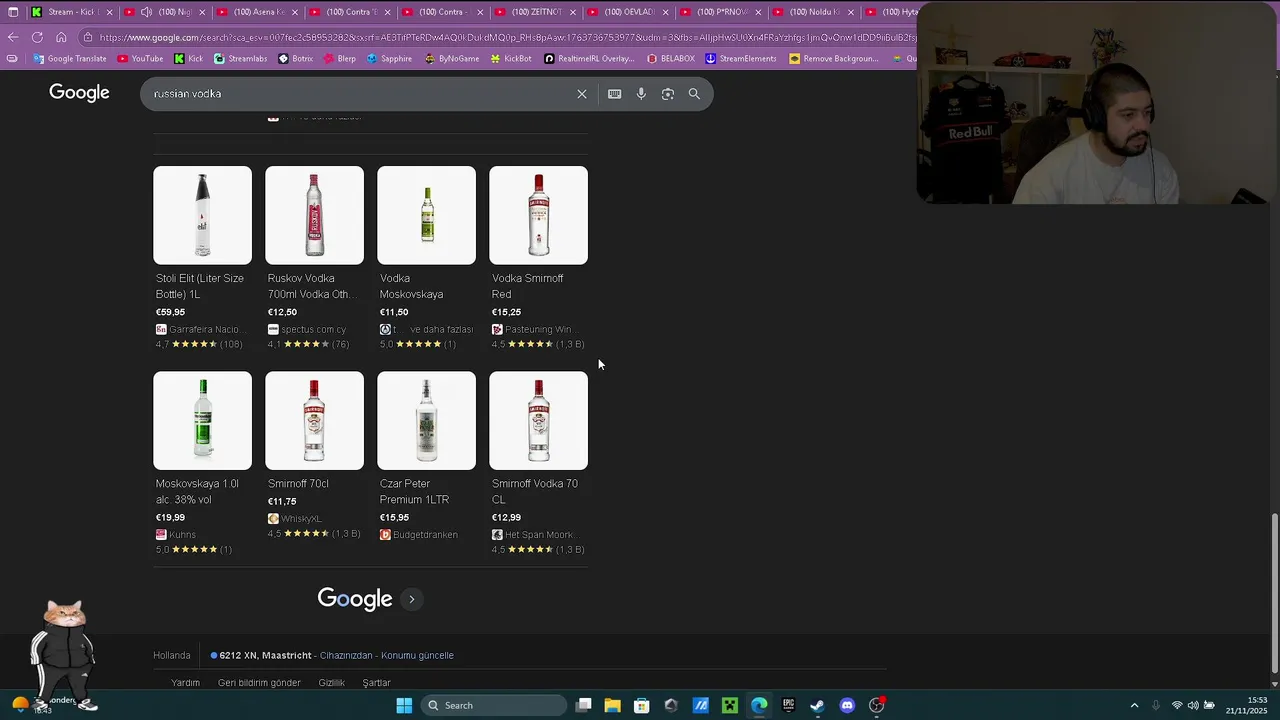Click Konumu güncelle location link
Image resolution: width=1280 pixels, height=720 pixels.
tap(417, 656)
